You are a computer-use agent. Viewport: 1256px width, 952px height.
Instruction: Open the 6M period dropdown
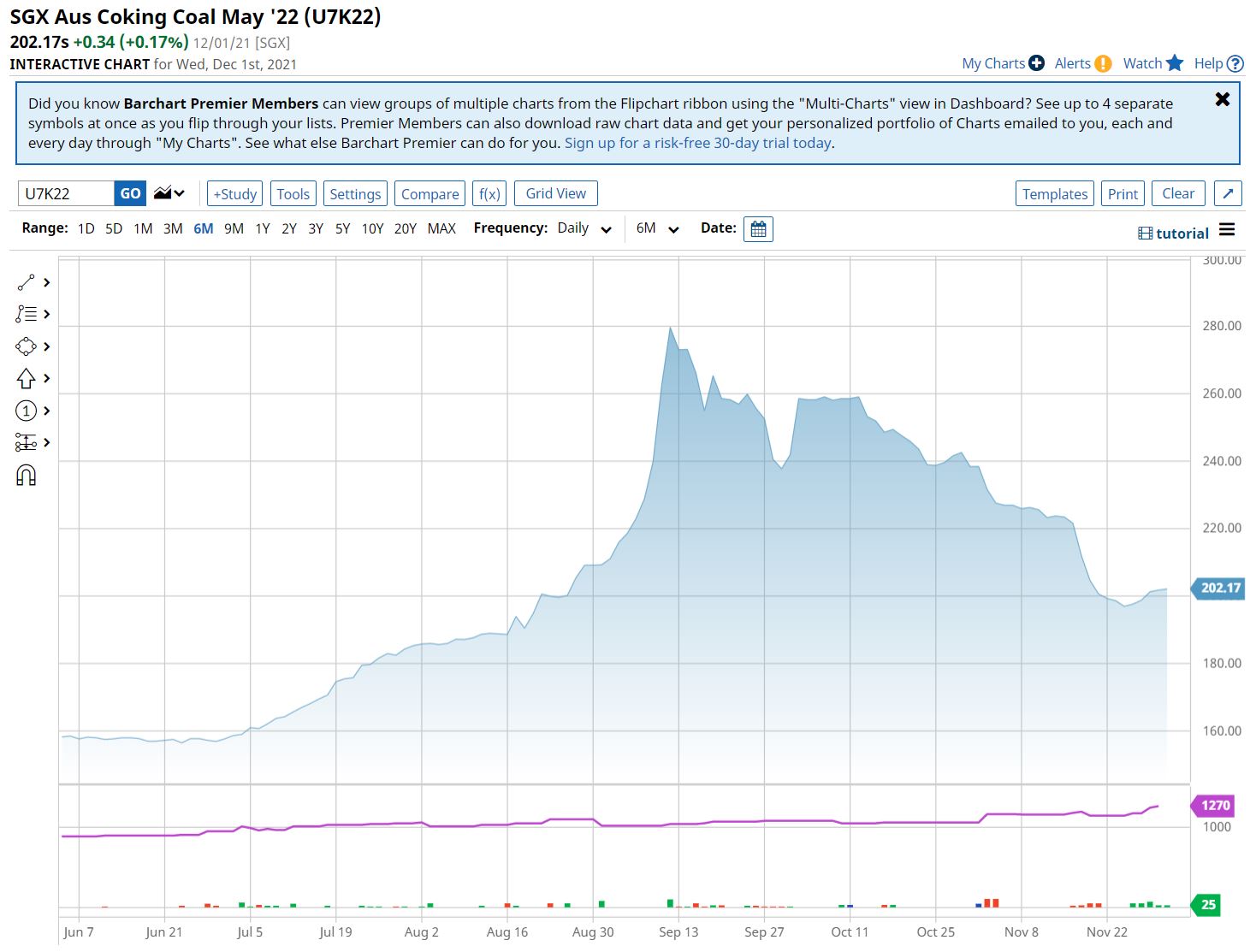[657, 228]
